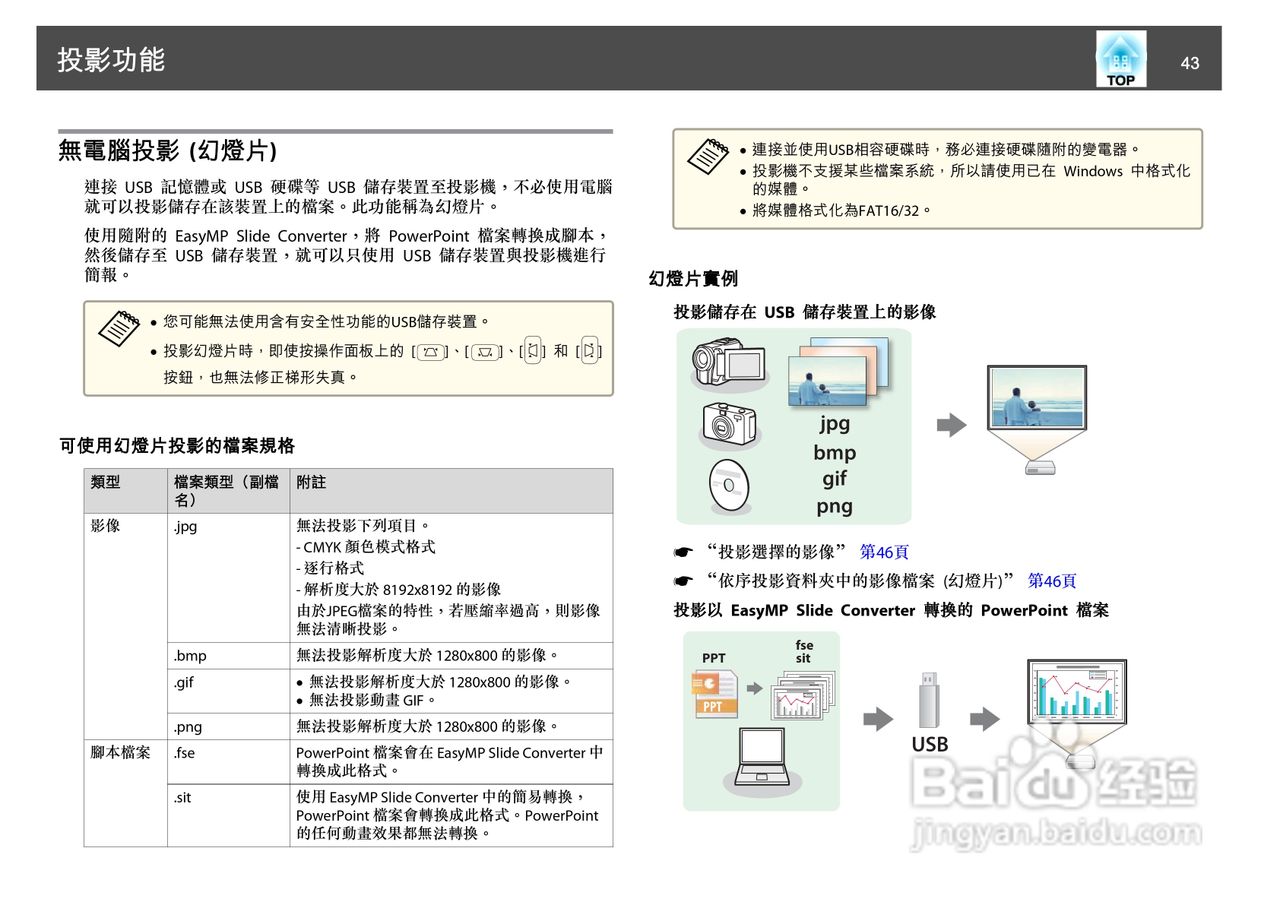This screenshot has width=1280, height=905.
Task: Click header title 投影功能
Action: click(111, 59)
